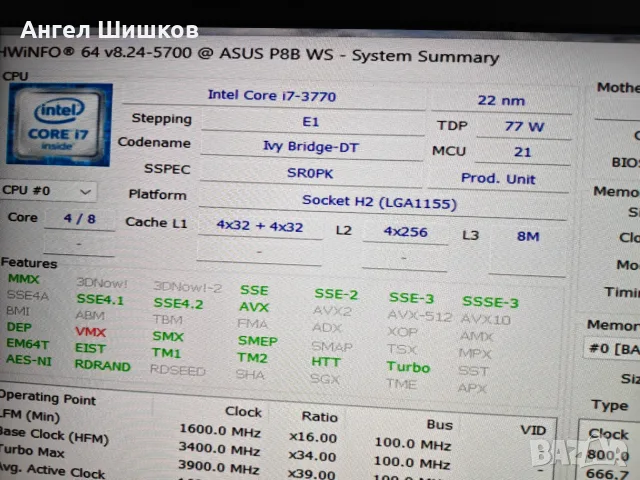The width and height of the screenshot is (640, 480).
Task: Click the TM2 feature label
Action: click(x=252, y=358)
